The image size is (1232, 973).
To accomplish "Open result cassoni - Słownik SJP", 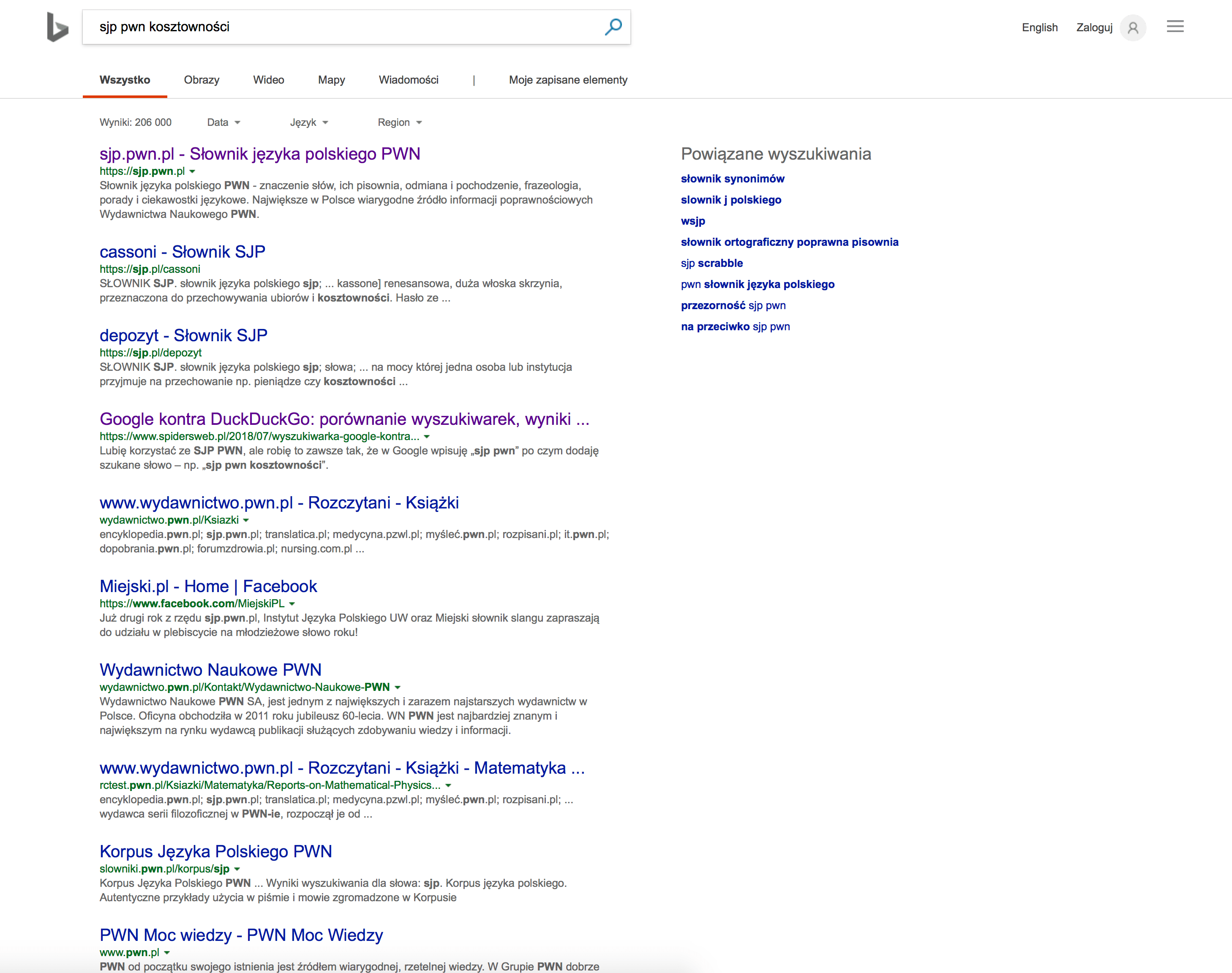I will click(x=183, y=252).
